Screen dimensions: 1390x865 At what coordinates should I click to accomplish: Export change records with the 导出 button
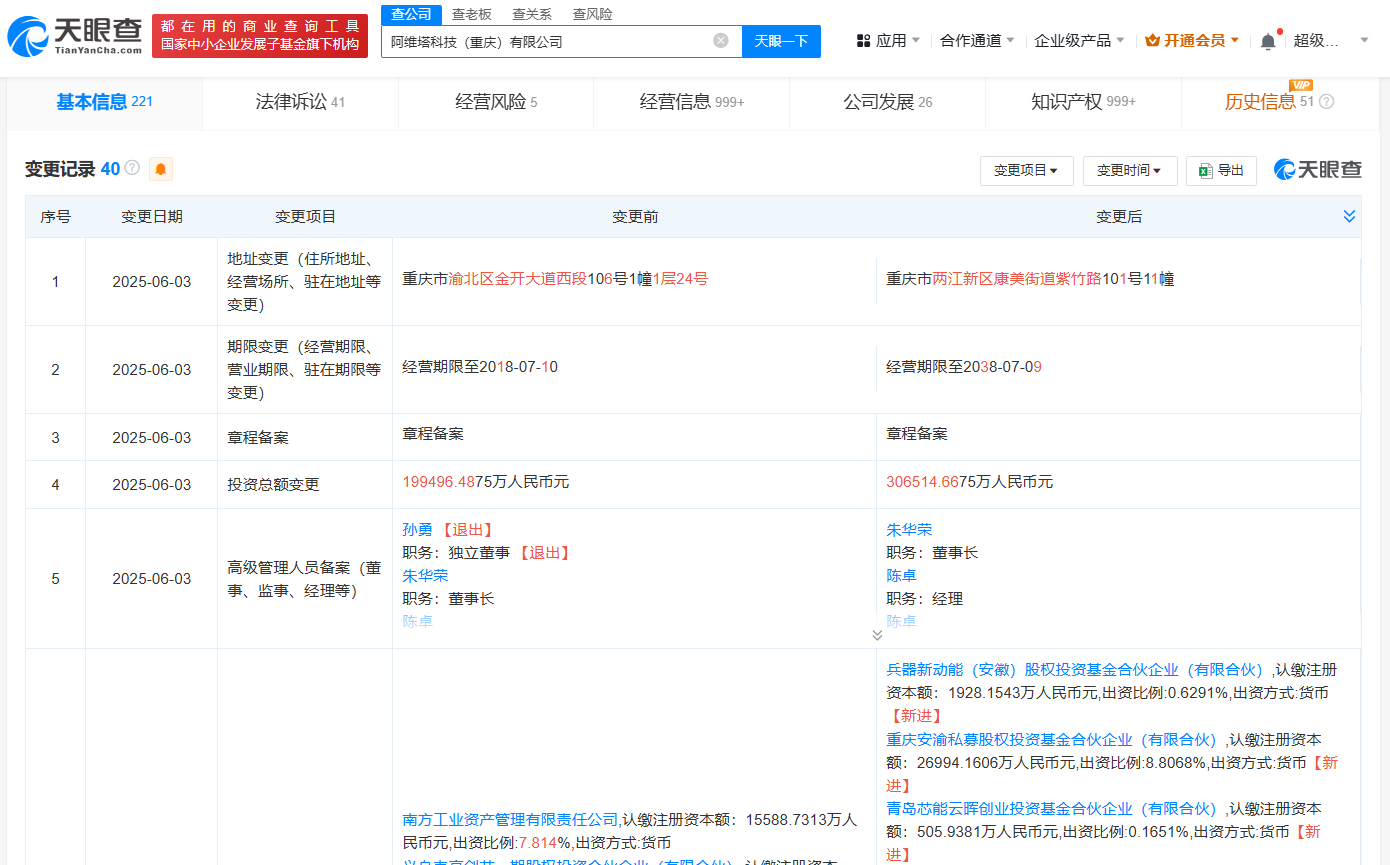point(1220,171)
